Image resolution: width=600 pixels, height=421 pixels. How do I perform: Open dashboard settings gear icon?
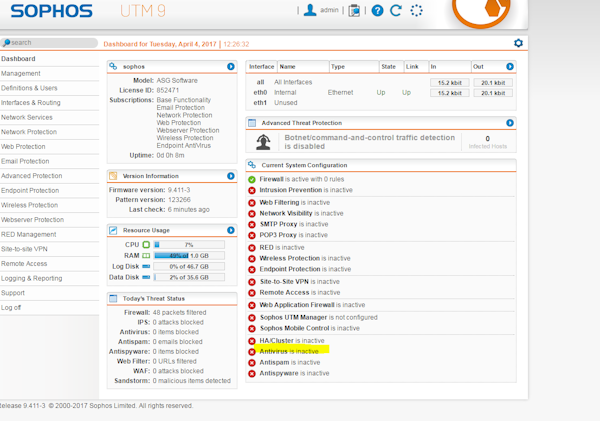click(518, 43)
